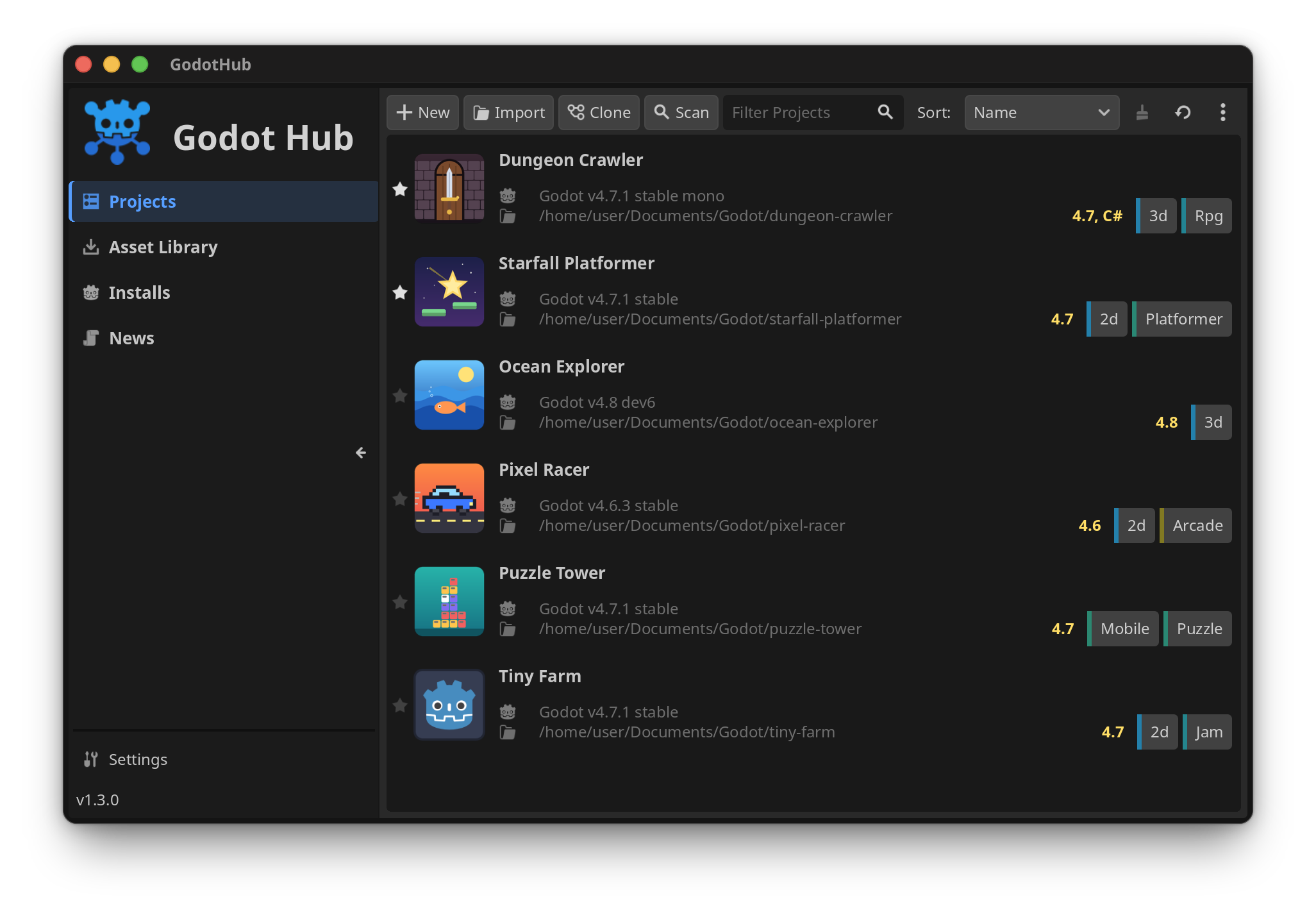
Task: Focus the Filter Projects search field
Action: (x=813, y=113)
